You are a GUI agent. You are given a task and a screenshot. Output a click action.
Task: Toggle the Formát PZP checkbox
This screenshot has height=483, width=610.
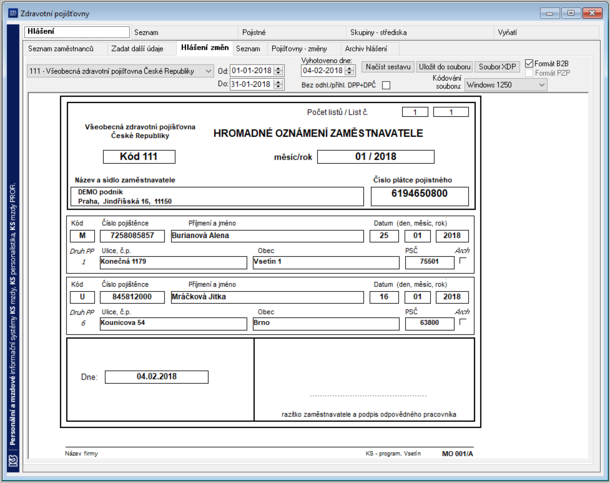coord(529,73)
